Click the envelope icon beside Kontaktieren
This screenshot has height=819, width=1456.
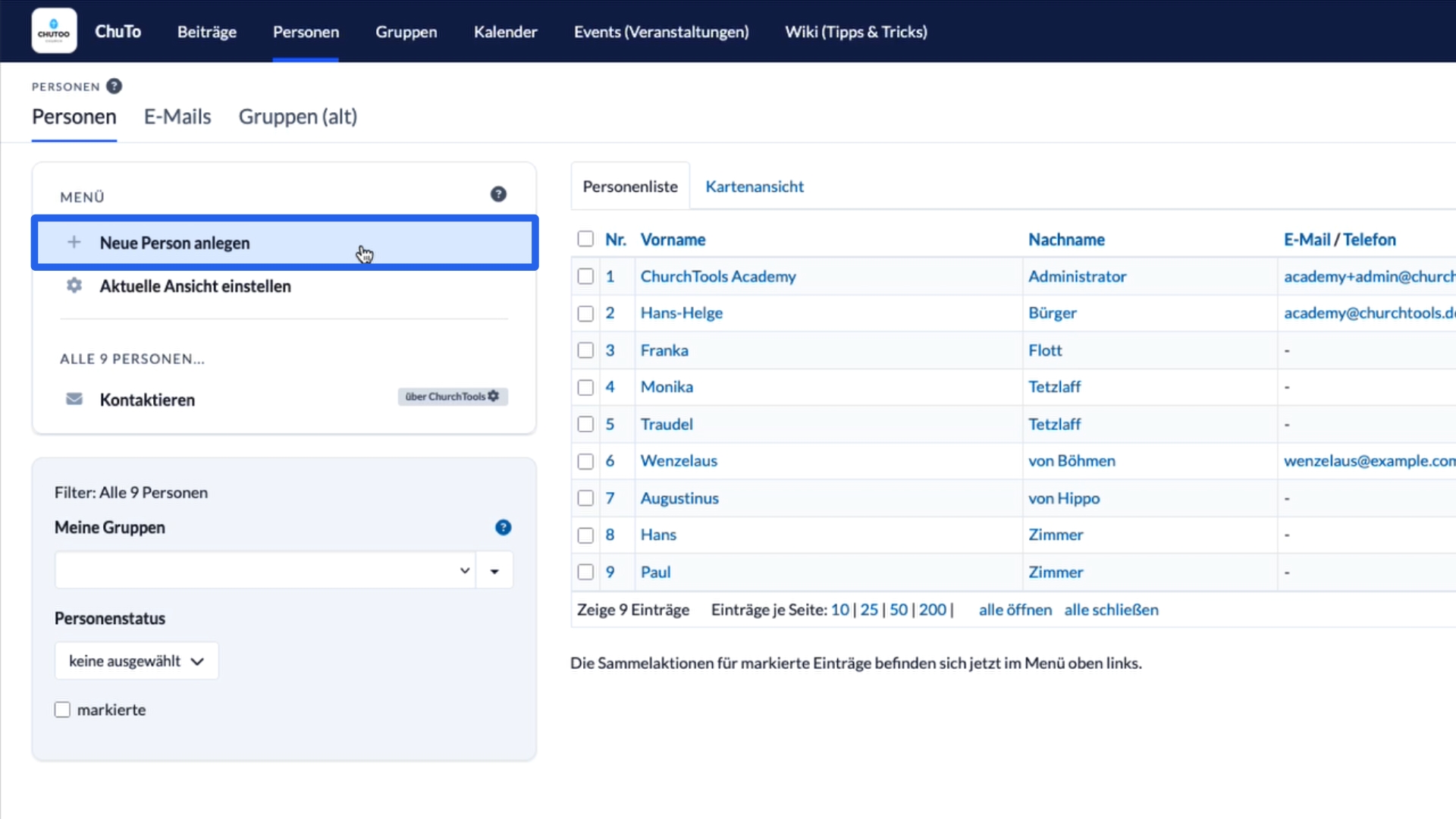(x=74, y=399)
